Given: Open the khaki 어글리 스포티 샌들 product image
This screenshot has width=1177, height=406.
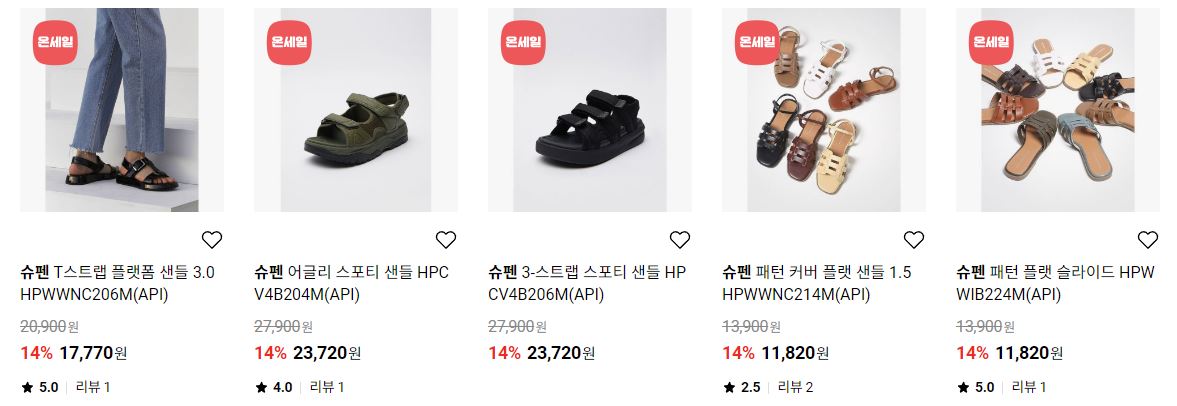Looking at the screenshot, I should point(356,110).
